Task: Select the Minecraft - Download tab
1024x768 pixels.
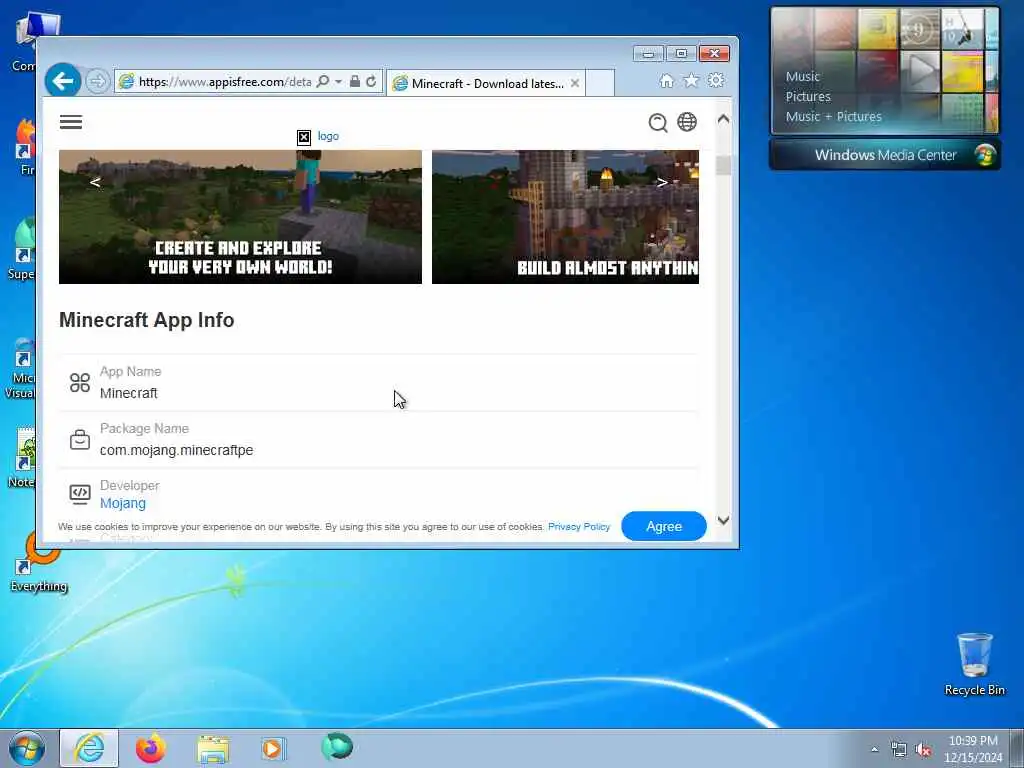Action: [487, 84]
